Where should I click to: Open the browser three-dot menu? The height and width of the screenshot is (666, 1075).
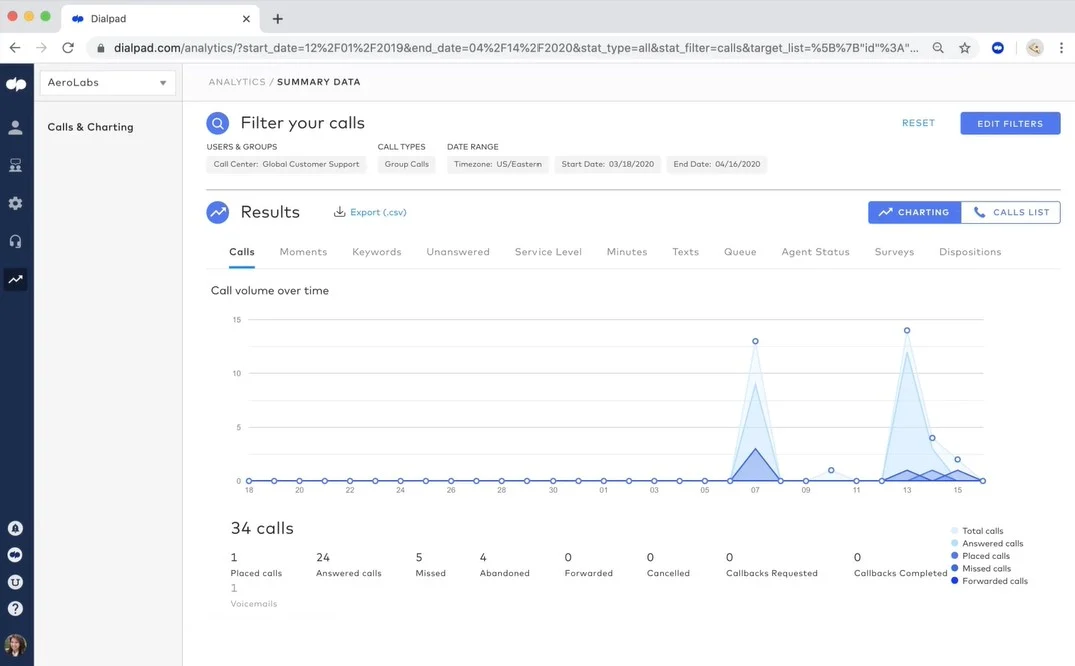[1061, 47]
